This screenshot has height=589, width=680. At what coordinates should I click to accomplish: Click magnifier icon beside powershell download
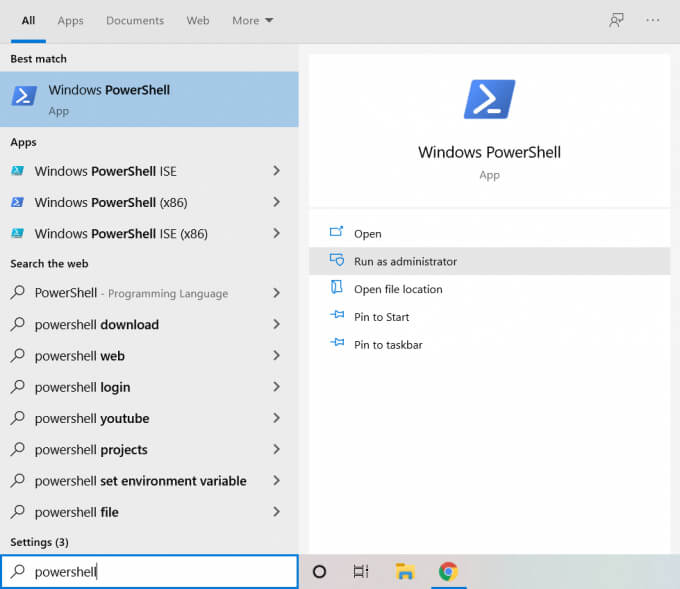click(x=17, y=324)
